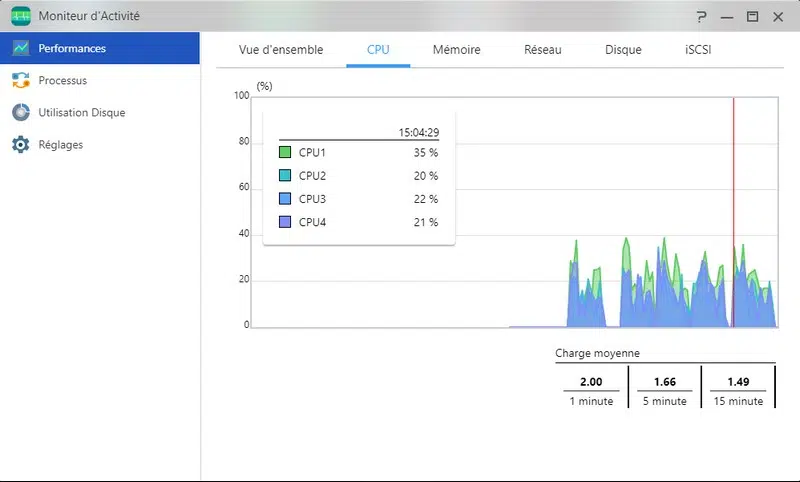The height and width of the screenshot is (482, 800).
Task: Click the 1 minute label
Action: click(x=591, y=401)
